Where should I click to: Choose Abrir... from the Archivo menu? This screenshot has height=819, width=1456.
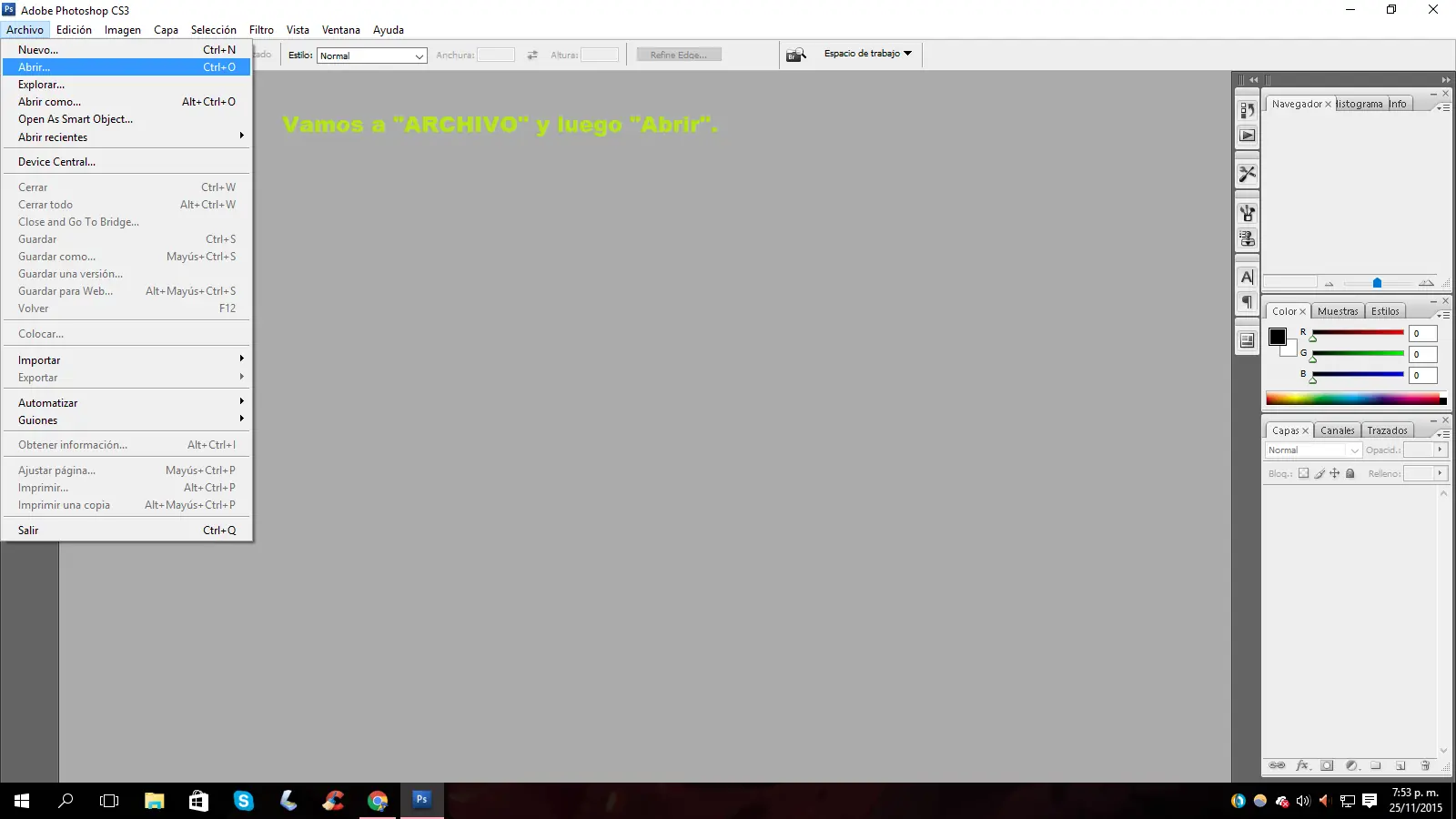click(126, 67)
